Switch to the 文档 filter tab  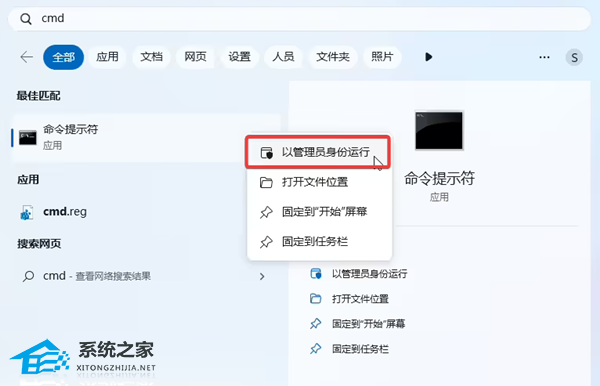click(151, 57)
